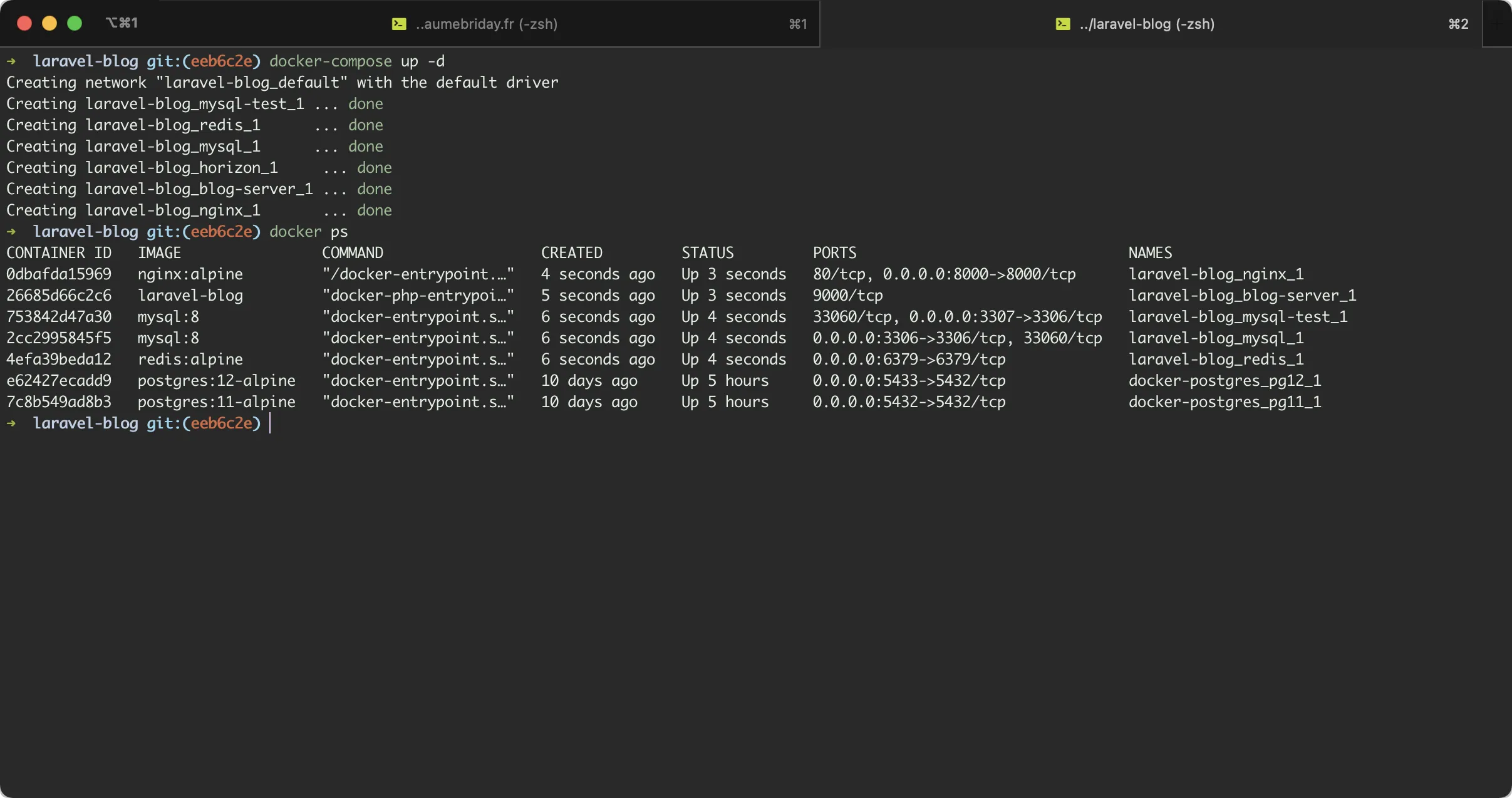Click the STATUS column header

tap(707, 253)
